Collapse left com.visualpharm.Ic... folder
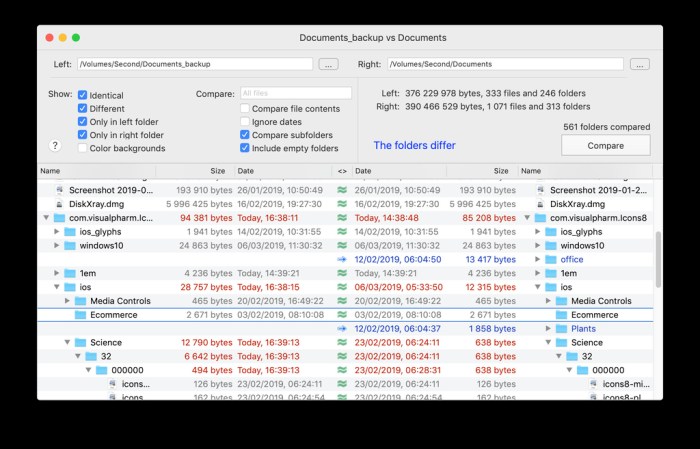 (x=46, y=218)
